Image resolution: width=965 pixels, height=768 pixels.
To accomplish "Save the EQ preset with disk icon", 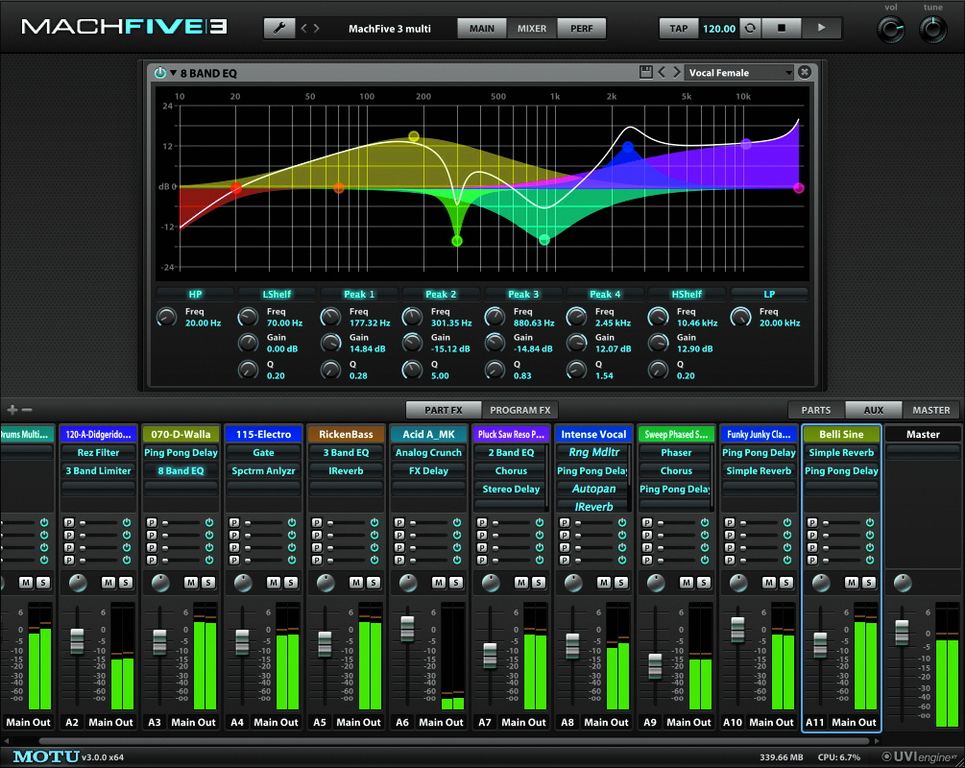I will pos(646,72).
